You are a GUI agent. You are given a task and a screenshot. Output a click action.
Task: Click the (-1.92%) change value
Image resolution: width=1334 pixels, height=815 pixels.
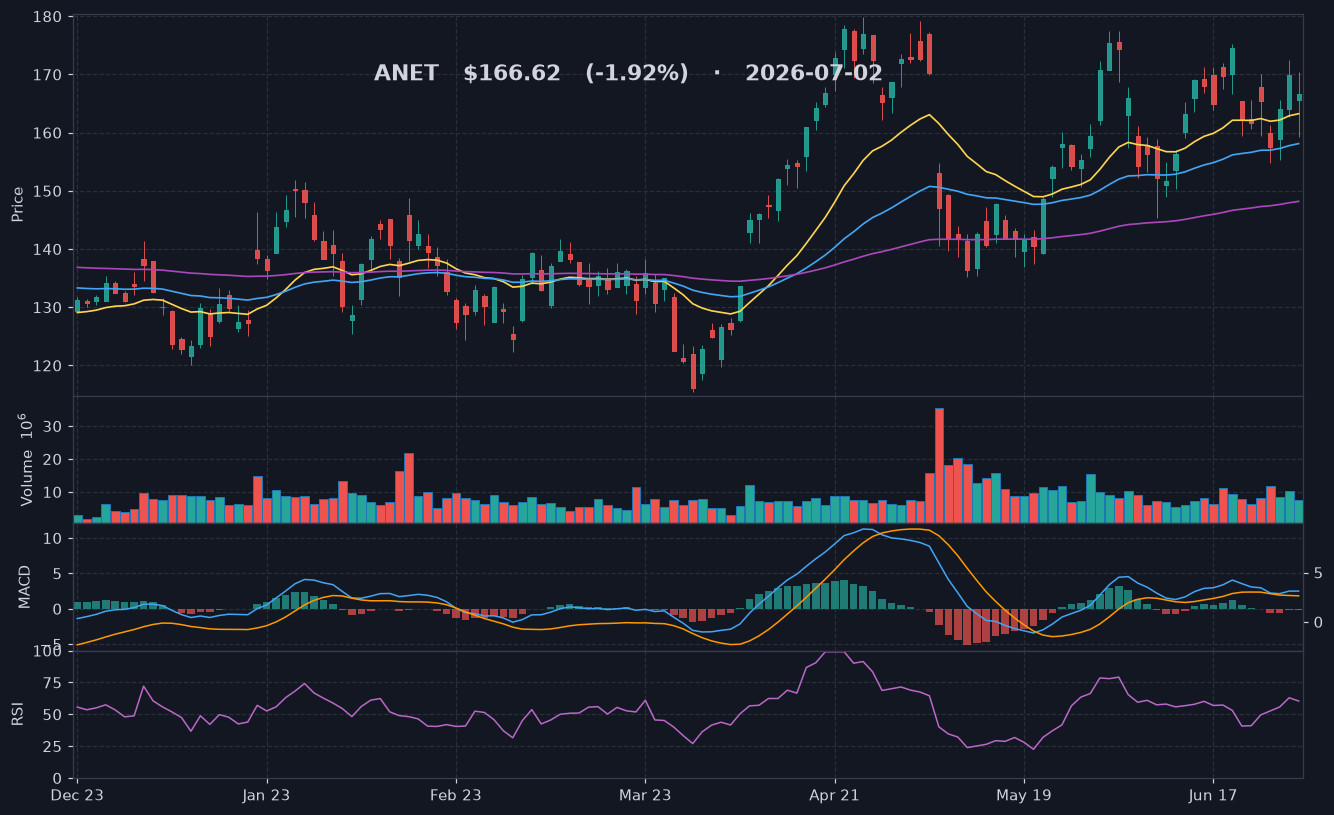click(x=637, y=74)
